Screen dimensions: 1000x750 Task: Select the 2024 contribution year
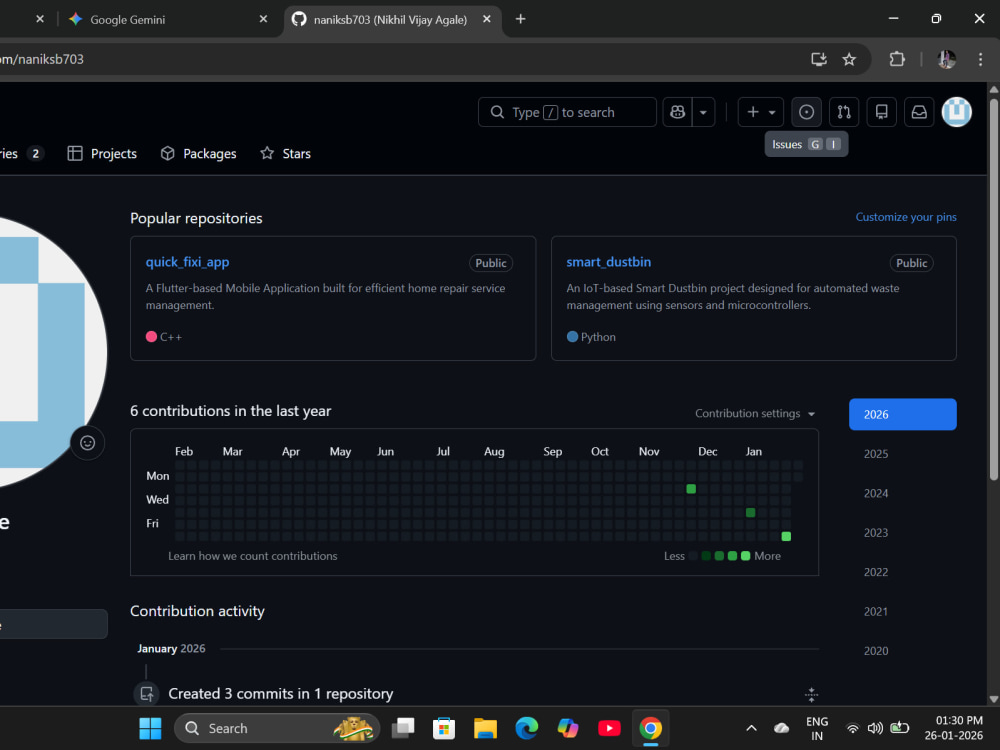(876, 494)
